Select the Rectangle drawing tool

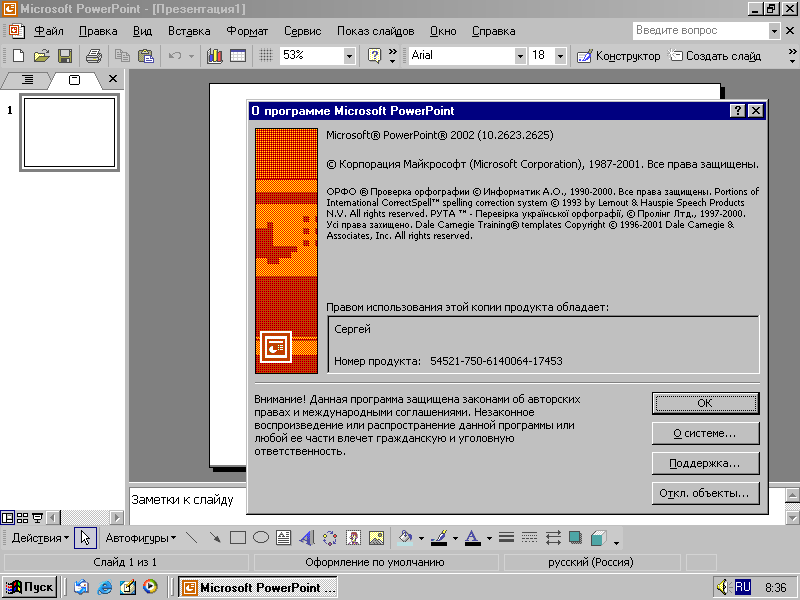238,538
